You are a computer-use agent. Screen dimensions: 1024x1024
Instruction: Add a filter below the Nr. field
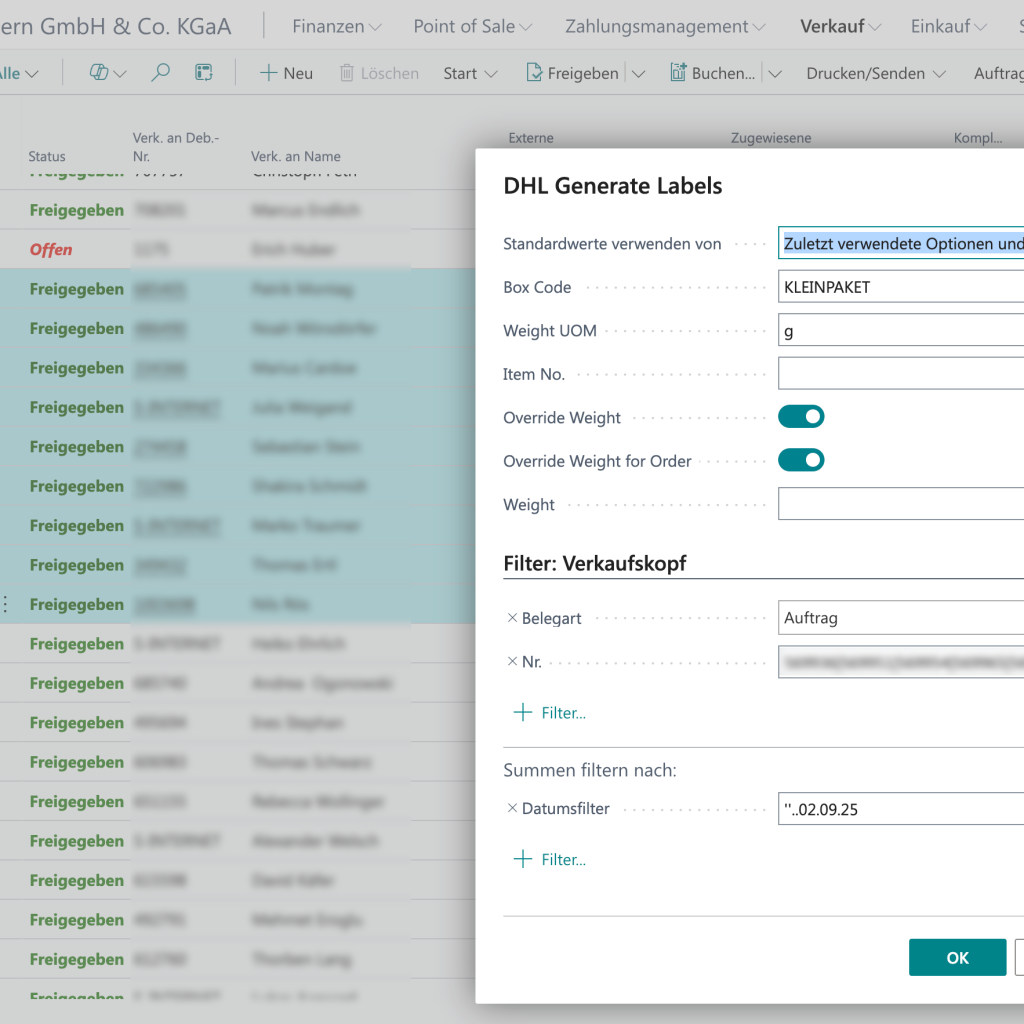pyautogui.click(x=550, y=712)
